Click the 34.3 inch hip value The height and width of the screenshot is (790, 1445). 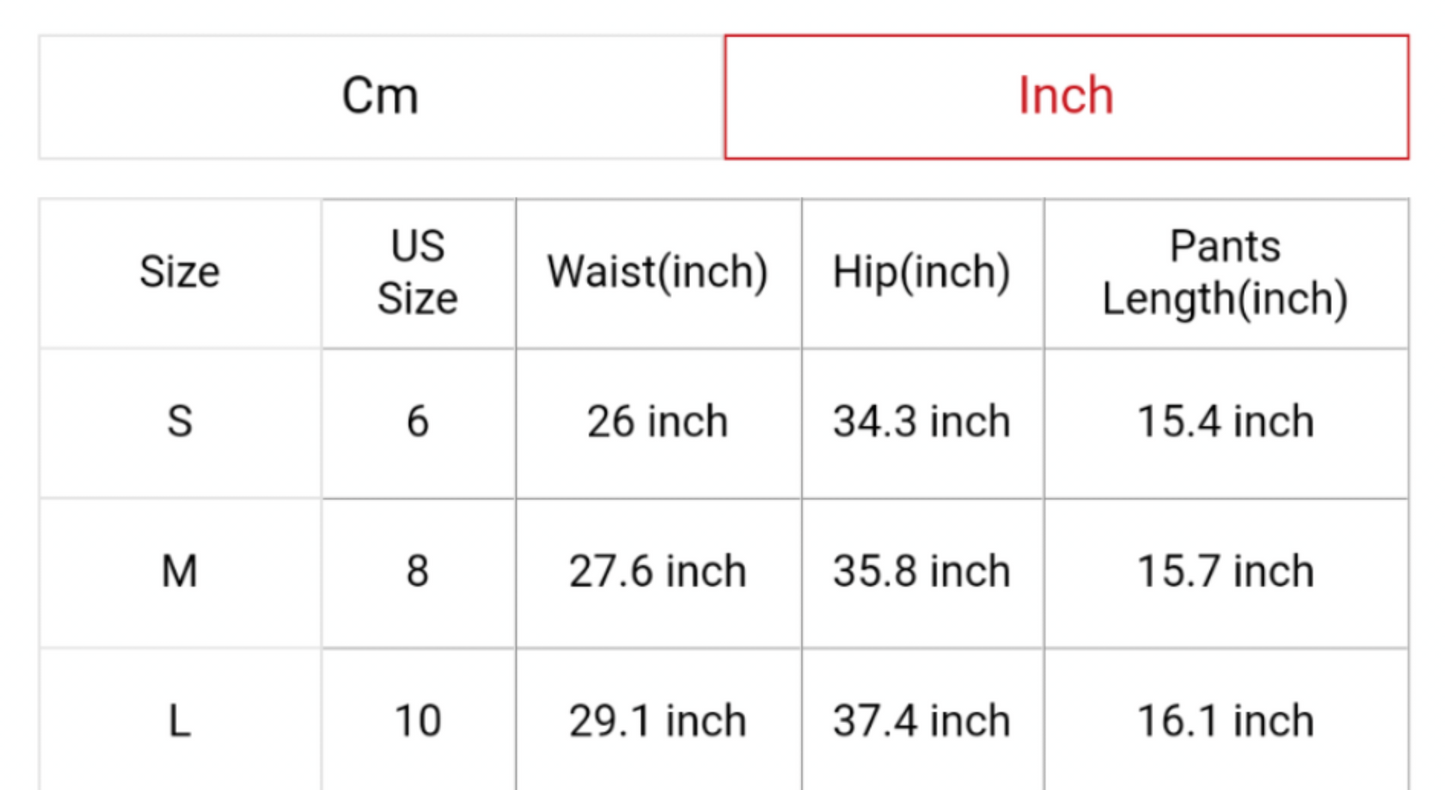click(921, 421)
